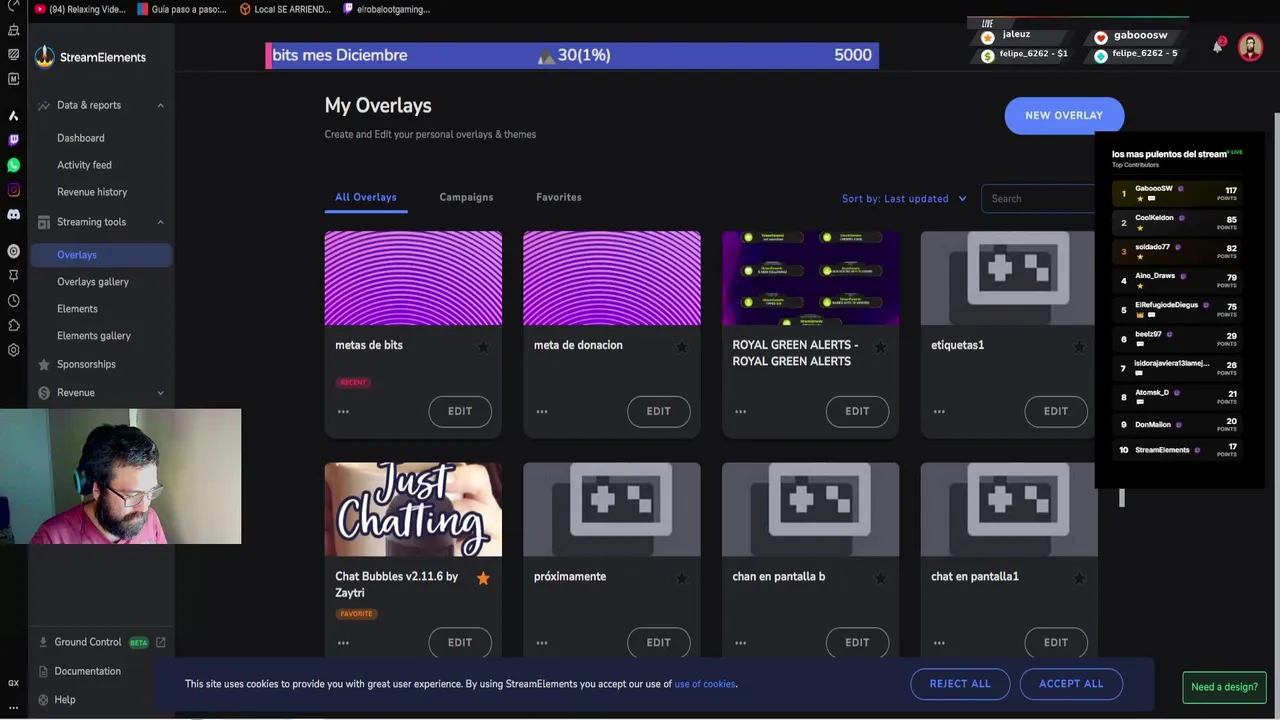Viewport: 1280px width, 720px height.
Task: Favorite the chan en pantalla b star
Action: tap(880, 578)
